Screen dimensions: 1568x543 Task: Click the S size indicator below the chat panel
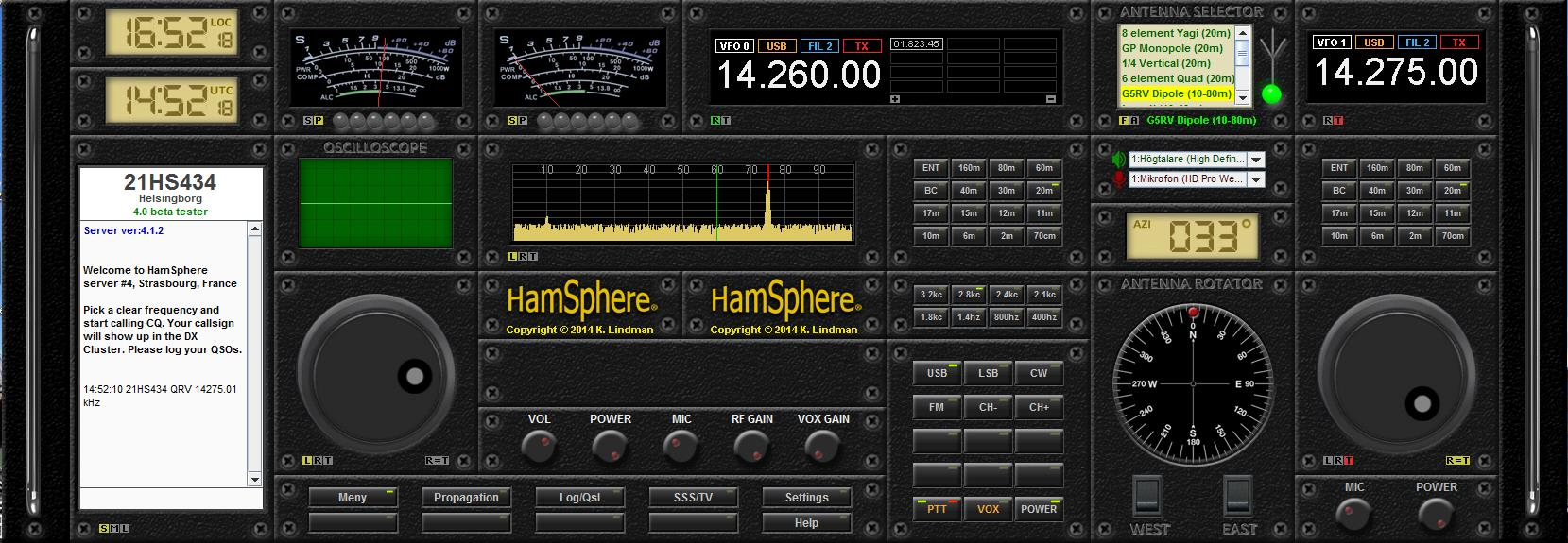[x=104, y=528]
